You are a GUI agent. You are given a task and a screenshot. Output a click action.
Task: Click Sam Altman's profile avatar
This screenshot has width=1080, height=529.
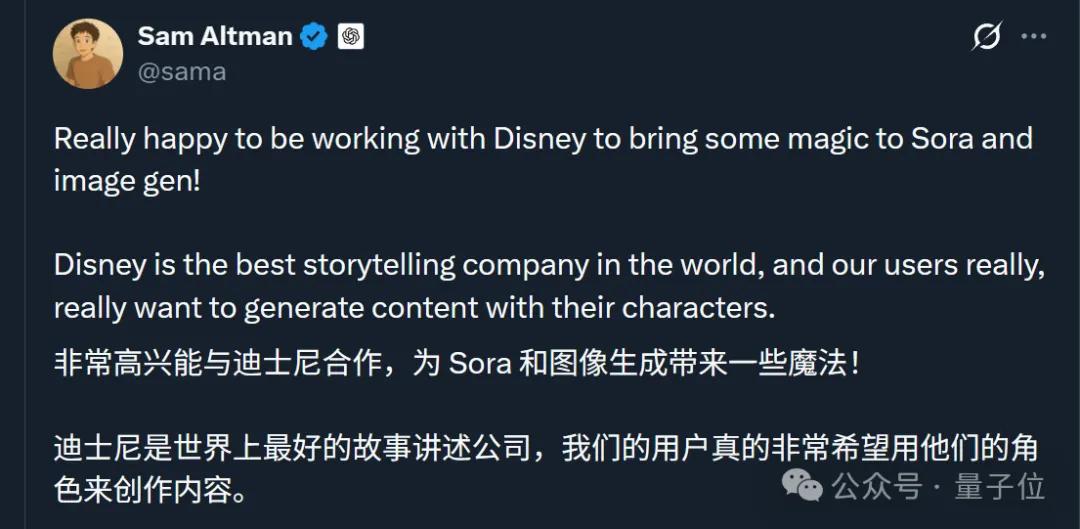pyautogui.click(x=88, y=53)
